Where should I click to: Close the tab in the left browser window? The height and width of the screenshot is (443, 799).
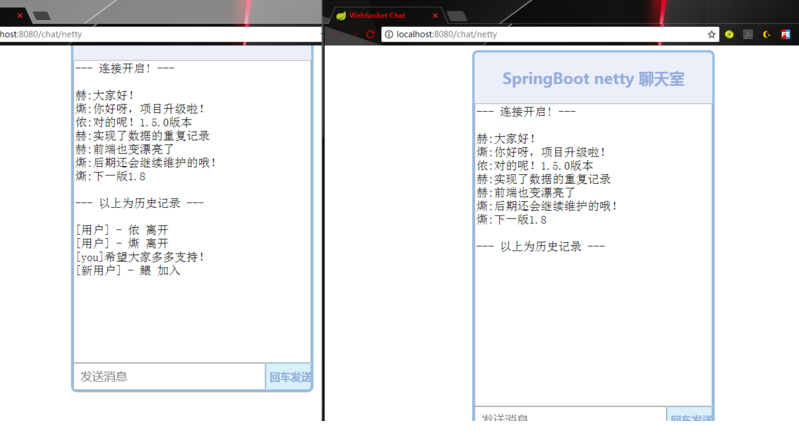20,16
